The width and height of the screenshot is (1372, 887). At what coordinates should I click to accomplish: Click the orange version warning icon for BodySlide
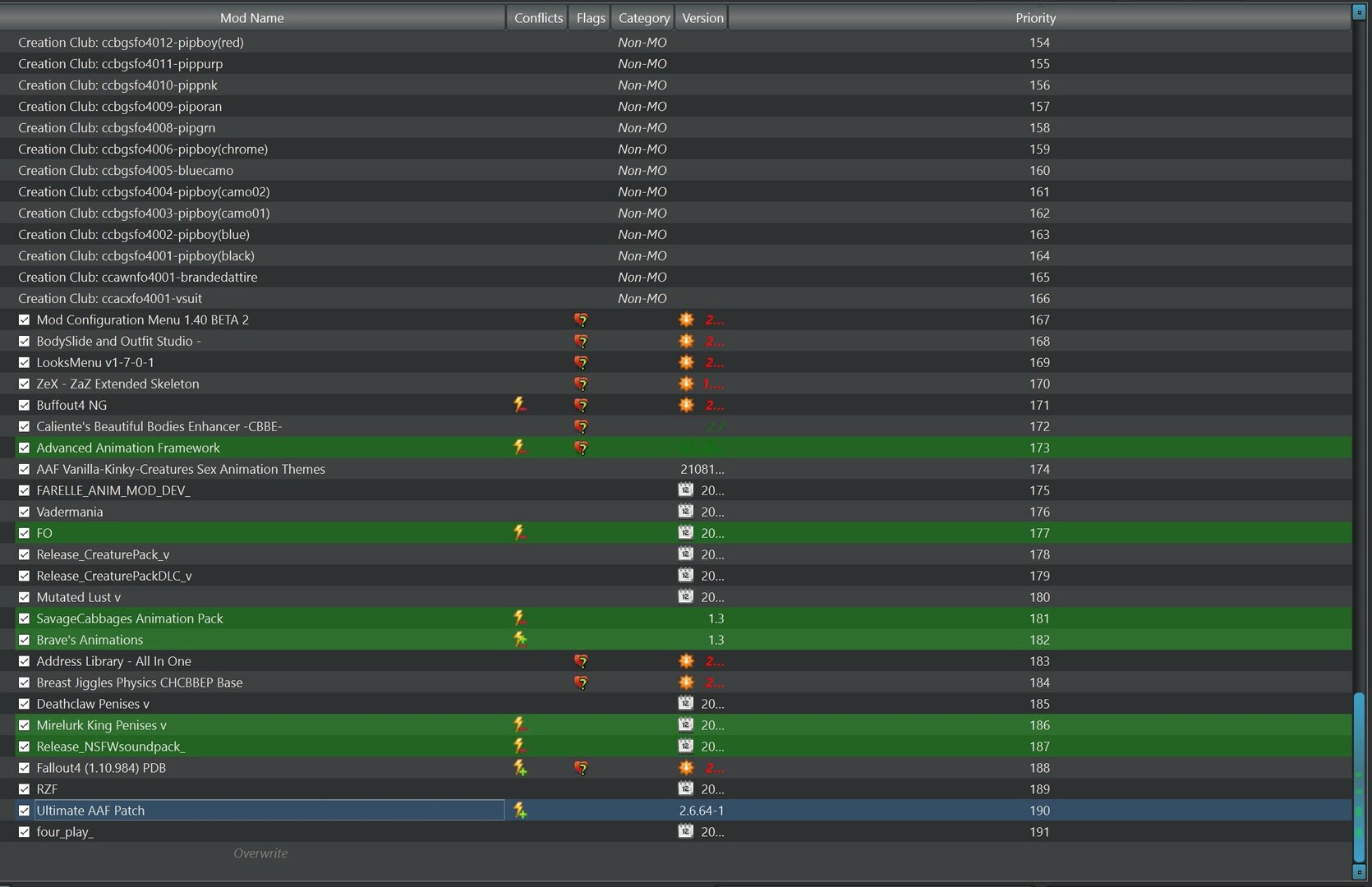point(686,341)
